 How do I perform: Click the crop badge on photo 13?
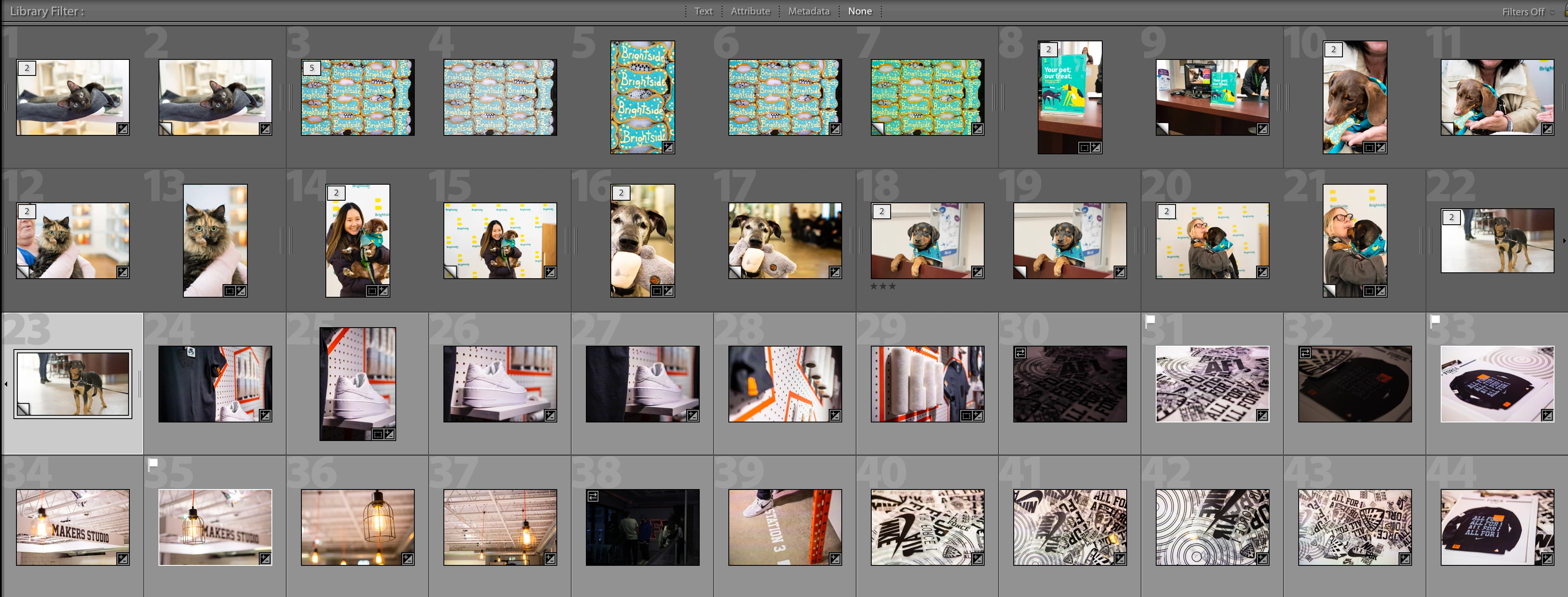point(229,291)
